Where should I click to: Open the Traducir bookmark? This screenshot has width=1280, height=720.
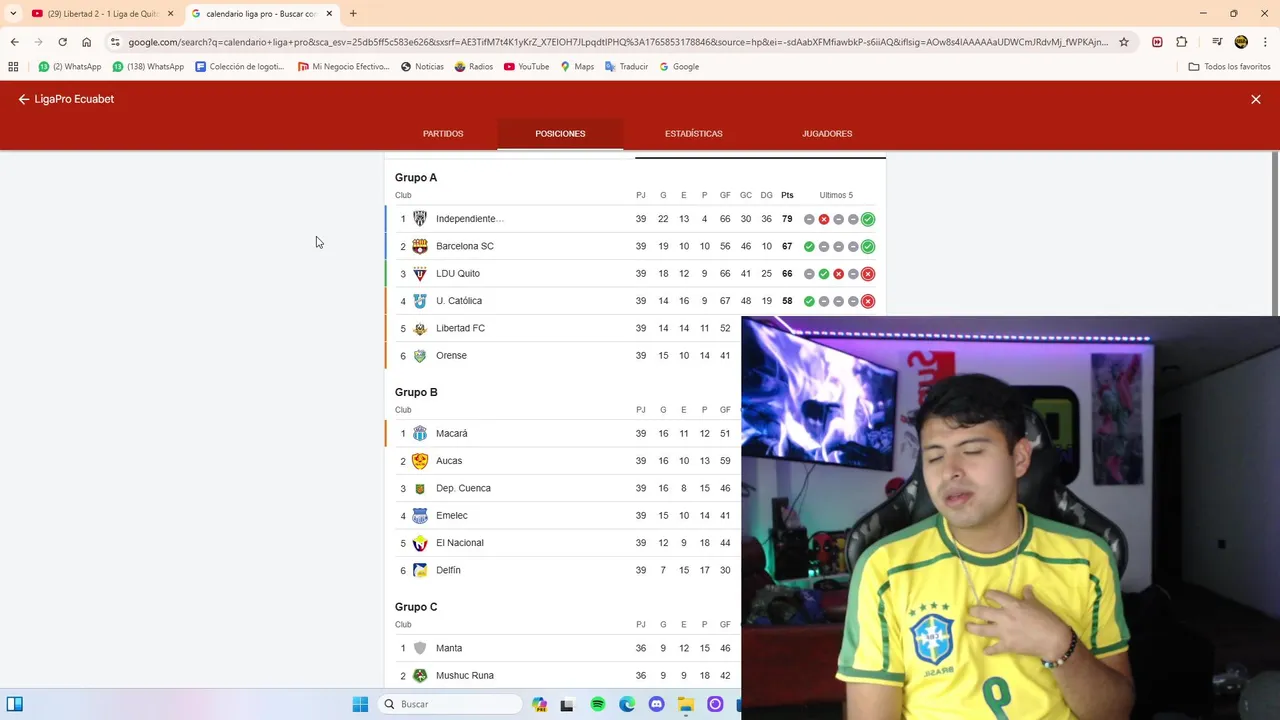tap(626, 67)
